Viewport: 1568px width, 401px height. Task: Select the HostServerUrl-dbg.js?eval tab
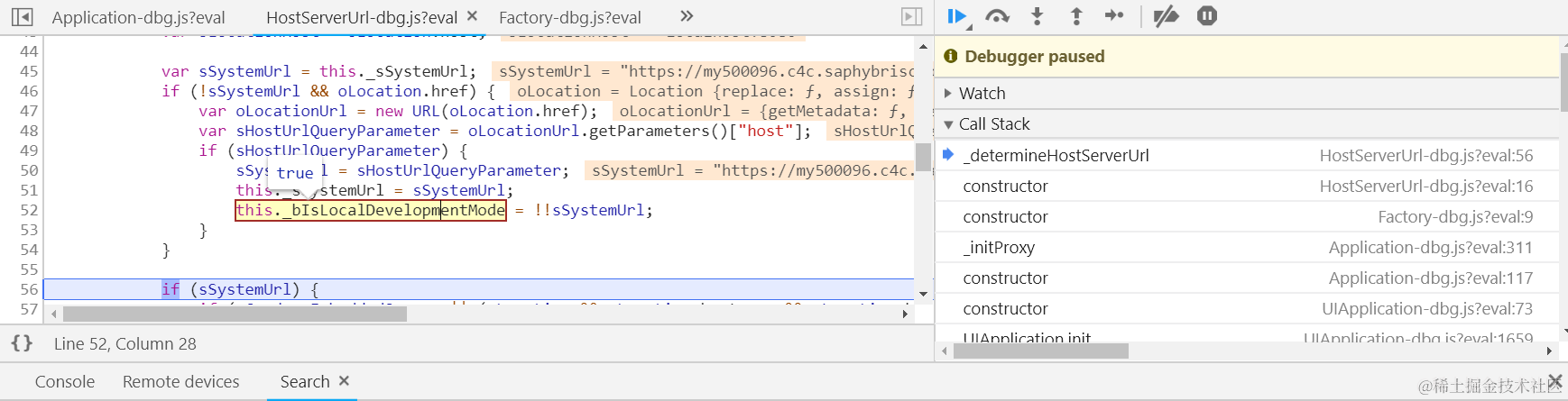click(x=362, y=17)
